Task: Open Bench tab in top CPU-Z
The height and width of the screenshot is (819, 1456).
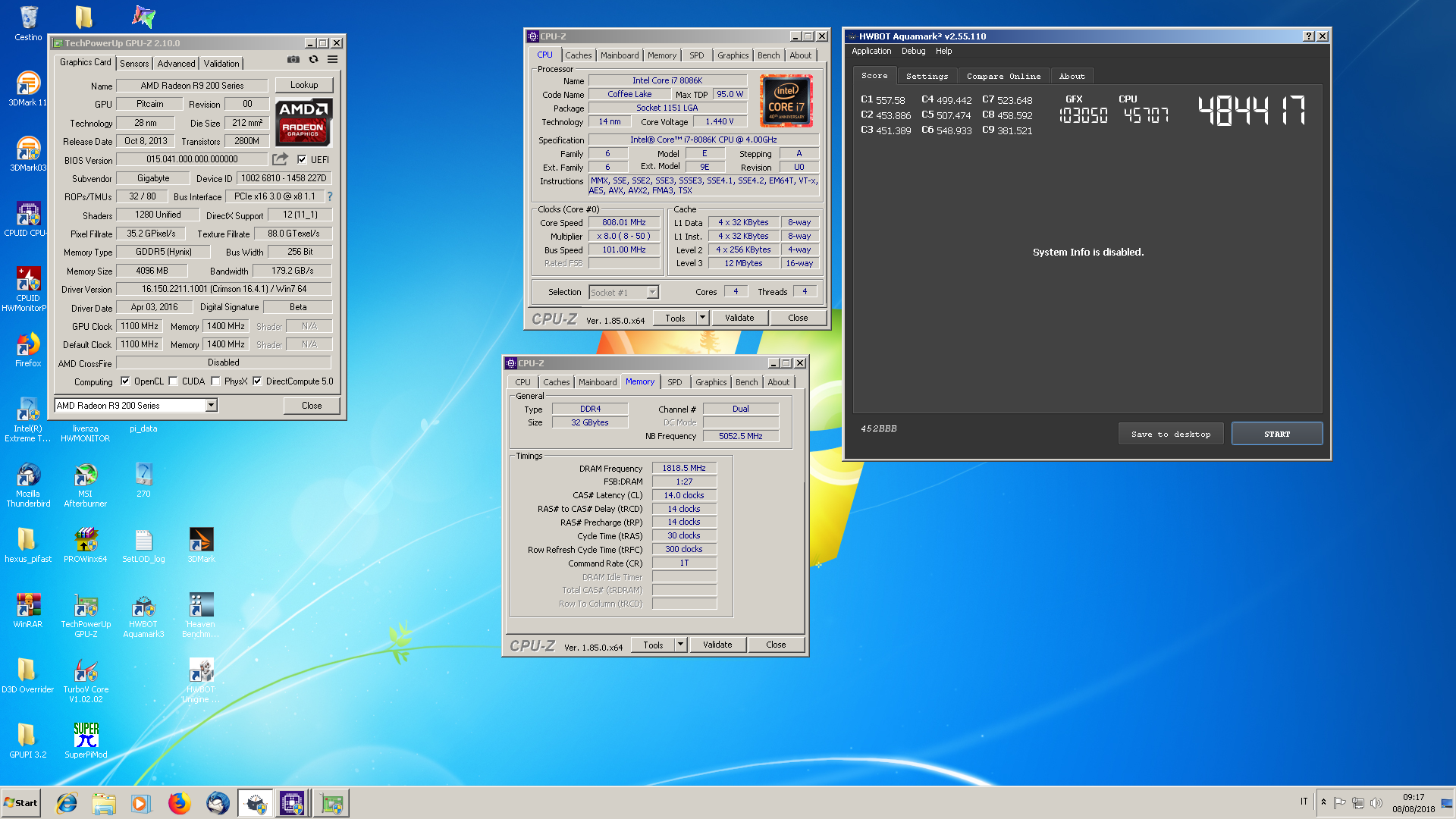Action: 768,55
